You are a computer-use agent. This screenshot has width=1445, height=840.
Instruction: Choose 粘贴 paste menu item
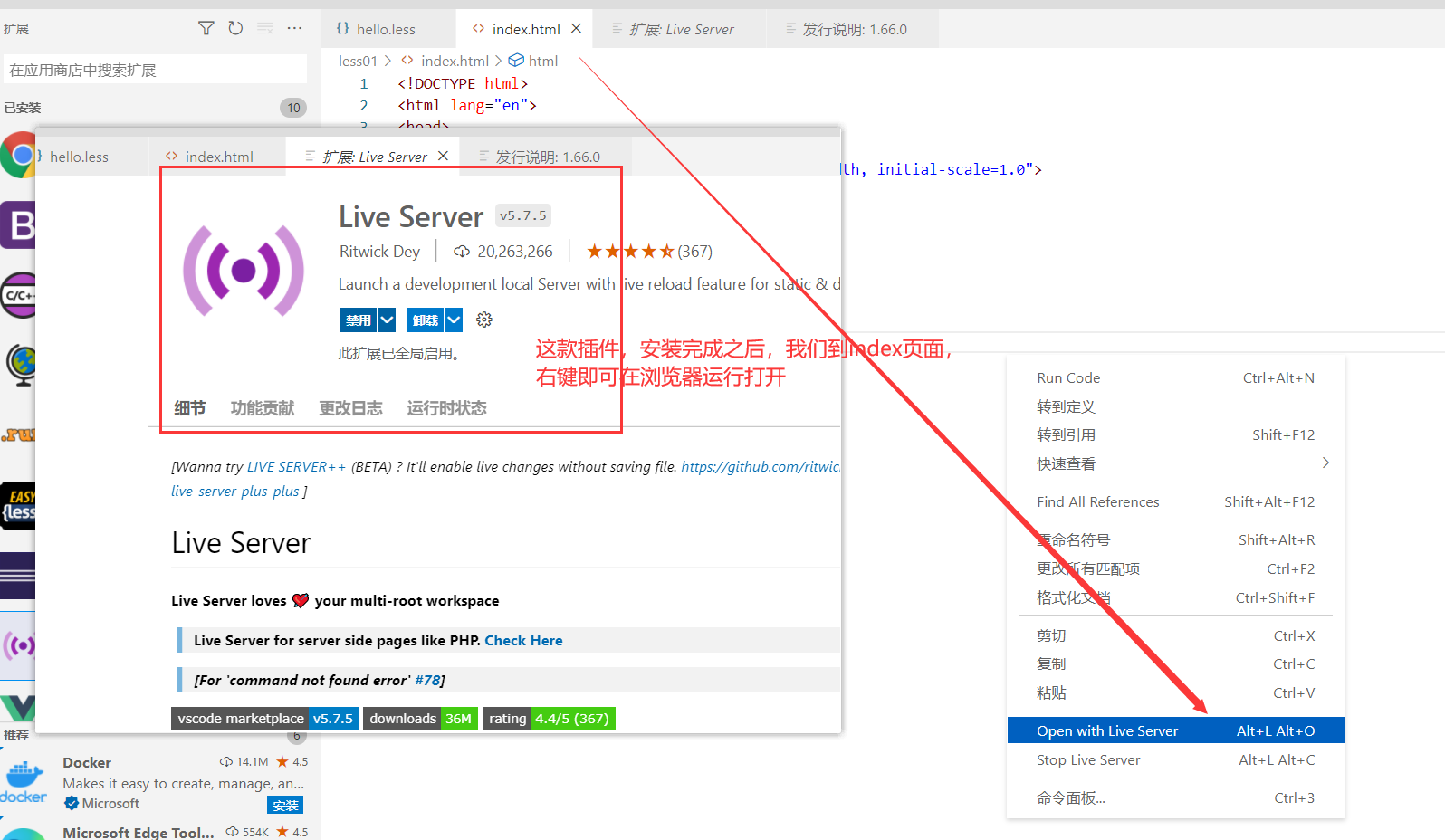[1175, 692]
